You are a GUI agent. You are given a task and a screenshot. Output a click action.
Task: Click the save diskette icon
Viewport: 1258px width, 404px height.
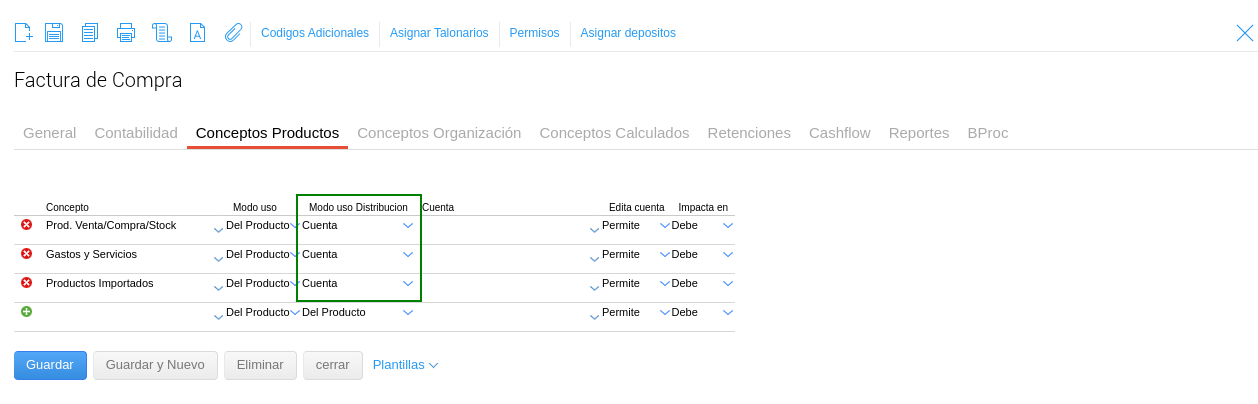pyautogui.click(x=54, y=33)
